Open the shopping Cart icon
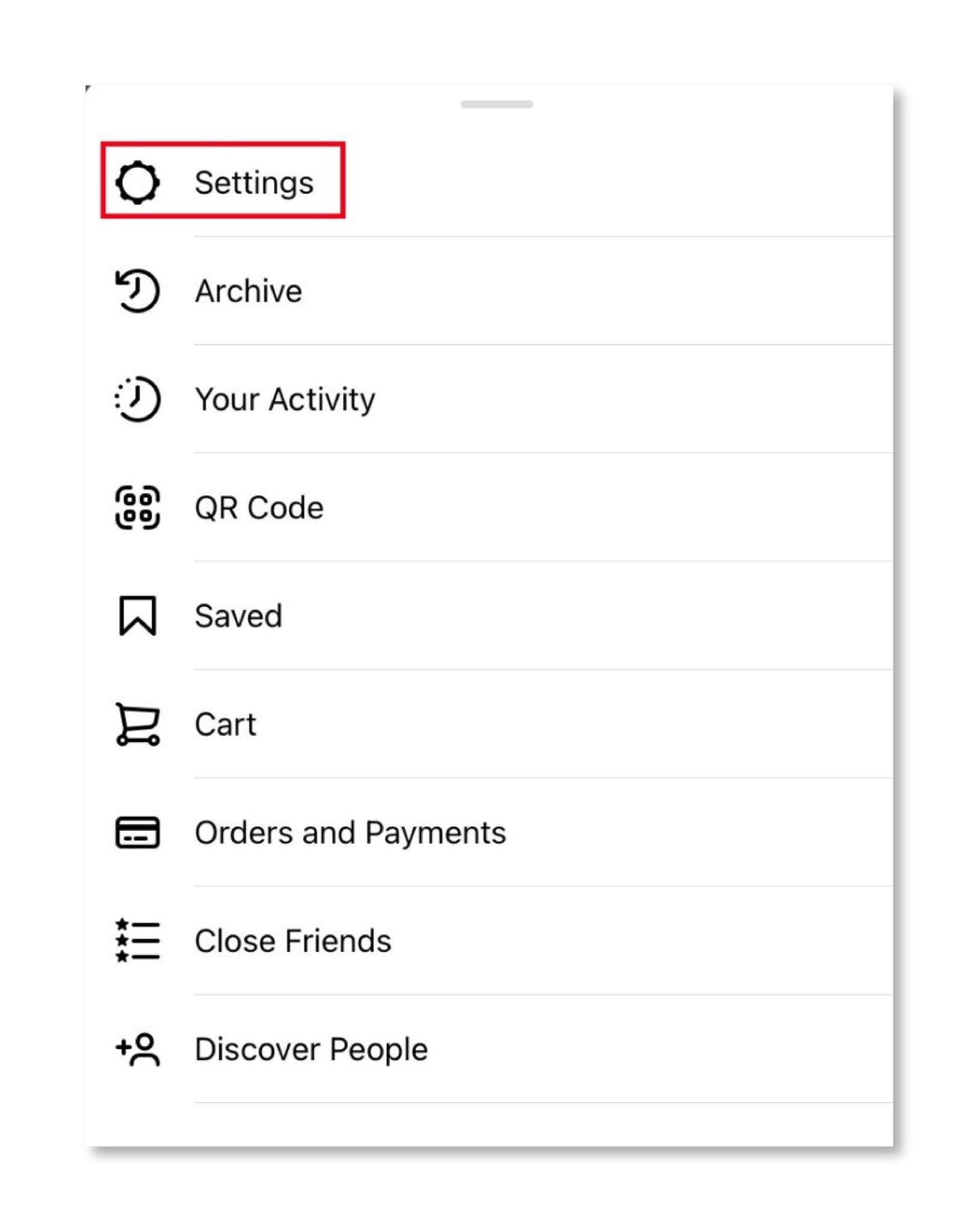 137,724
